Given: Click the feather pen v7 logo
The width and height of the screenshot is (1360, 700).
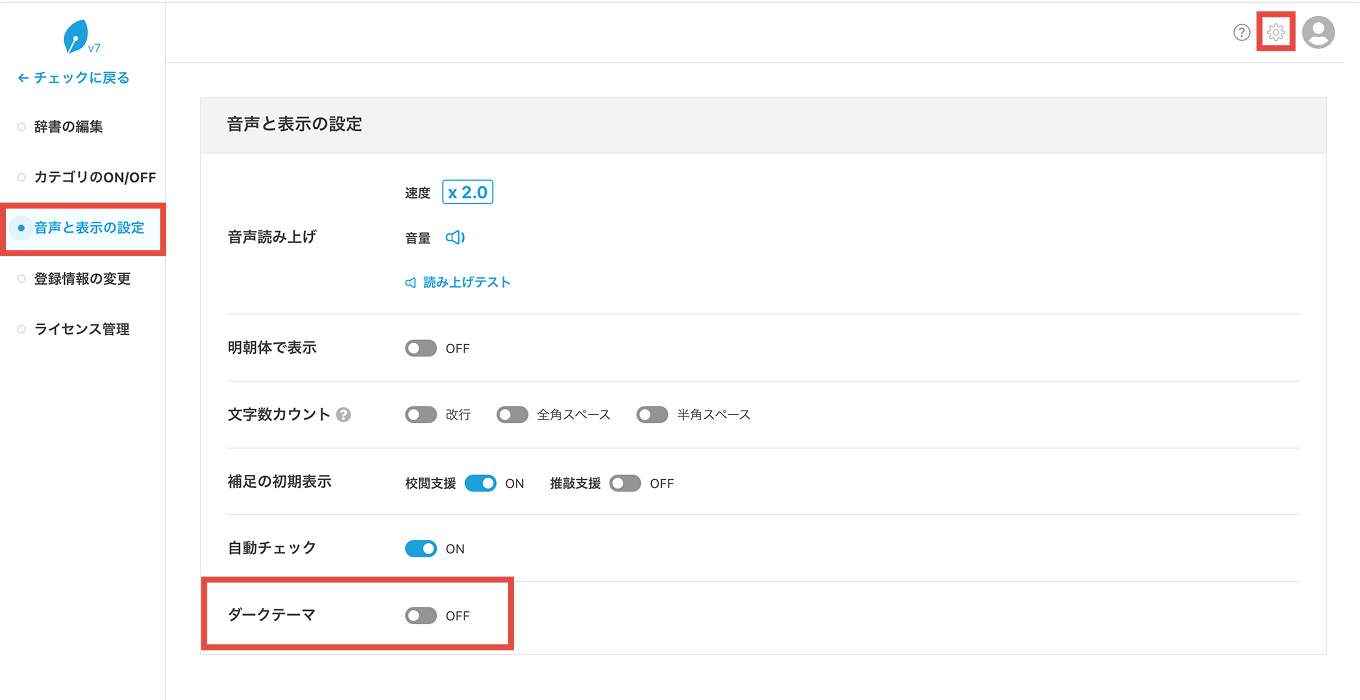Looking at the screenshot, I should click(81, 38).
